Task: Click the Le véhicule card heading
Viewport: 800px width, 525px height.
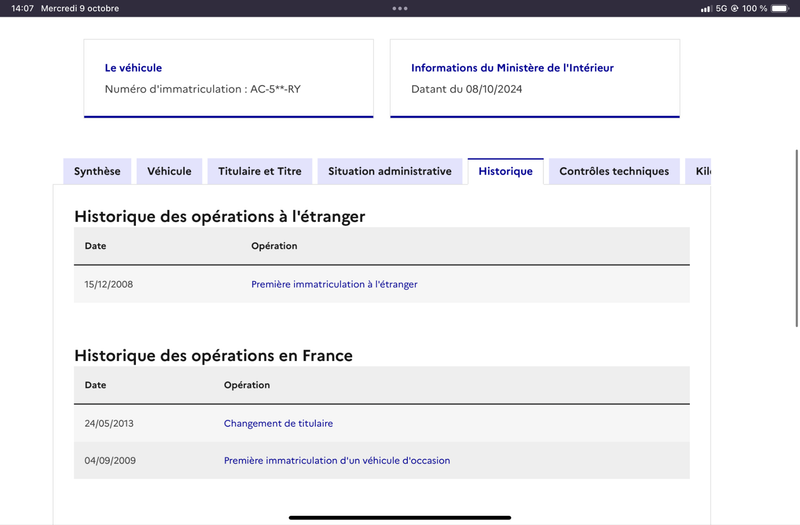Action: tap(133, 68)
